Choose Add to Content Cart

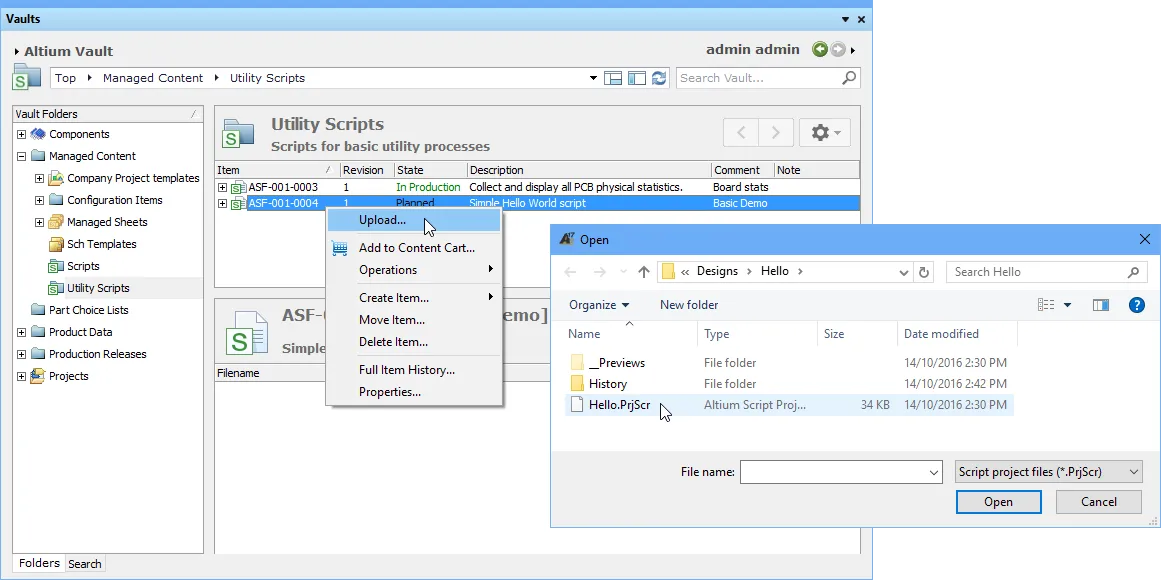pyautogui.click(x=417, y=248)
